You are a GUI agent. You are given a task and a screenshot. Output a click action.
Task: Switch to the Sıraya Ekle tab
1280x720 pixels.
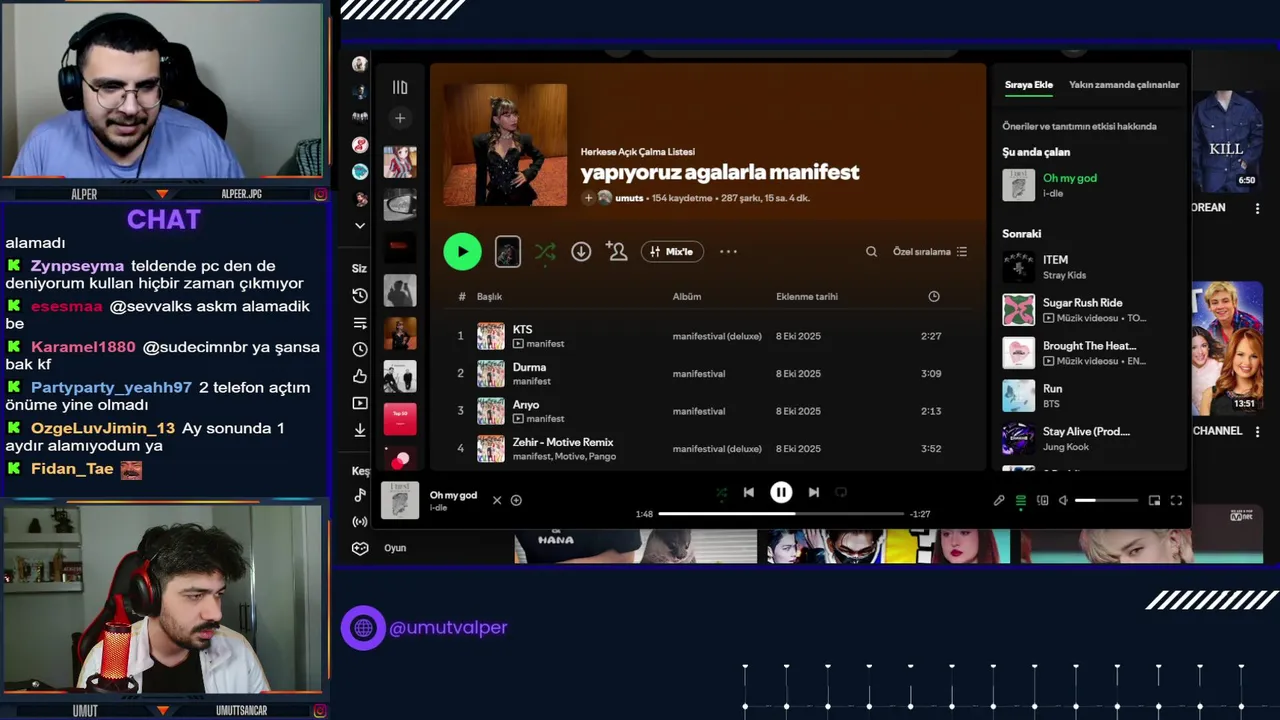(1029, 85)
